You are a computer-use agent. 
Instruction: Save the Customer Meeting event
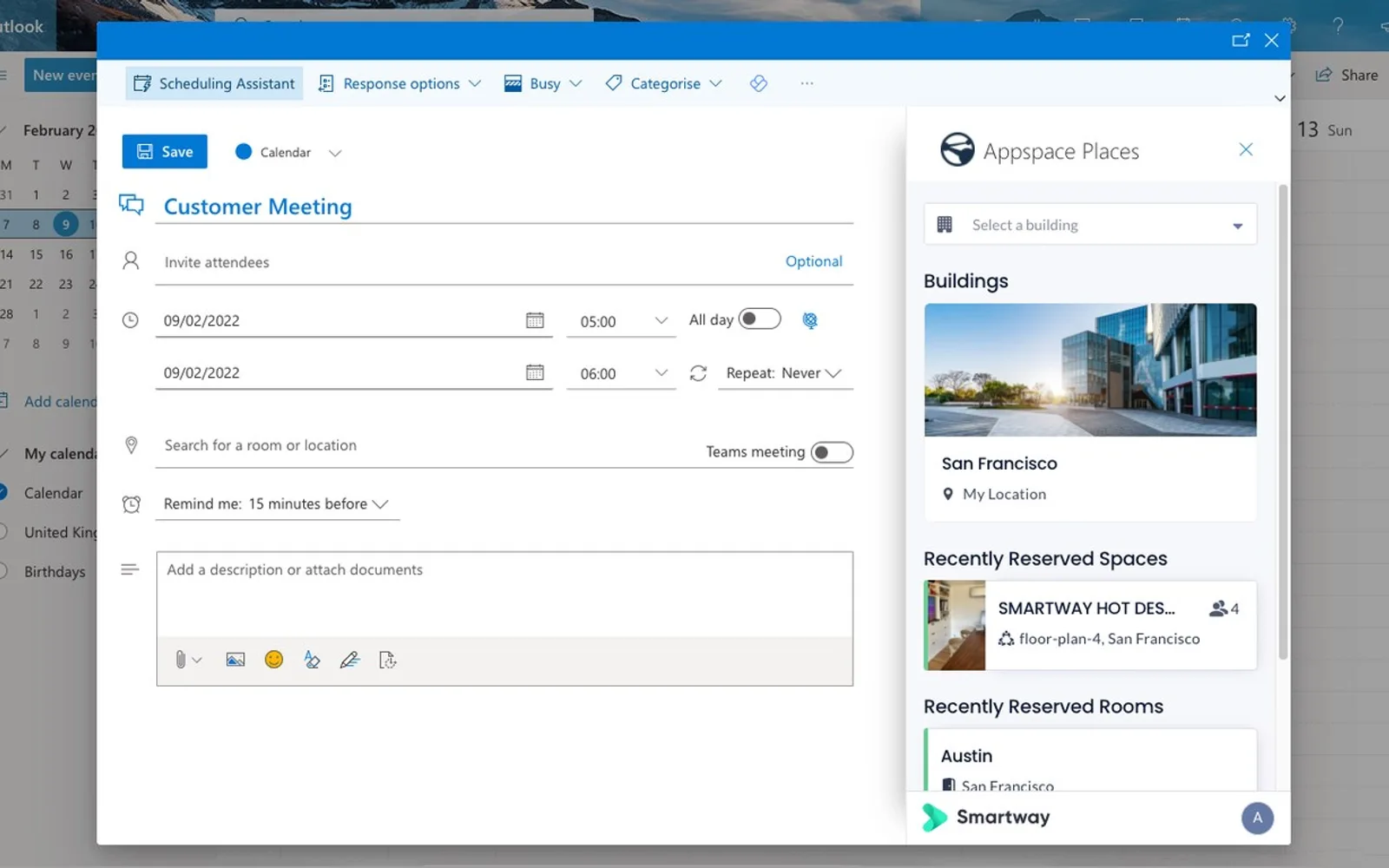point(165,152)
